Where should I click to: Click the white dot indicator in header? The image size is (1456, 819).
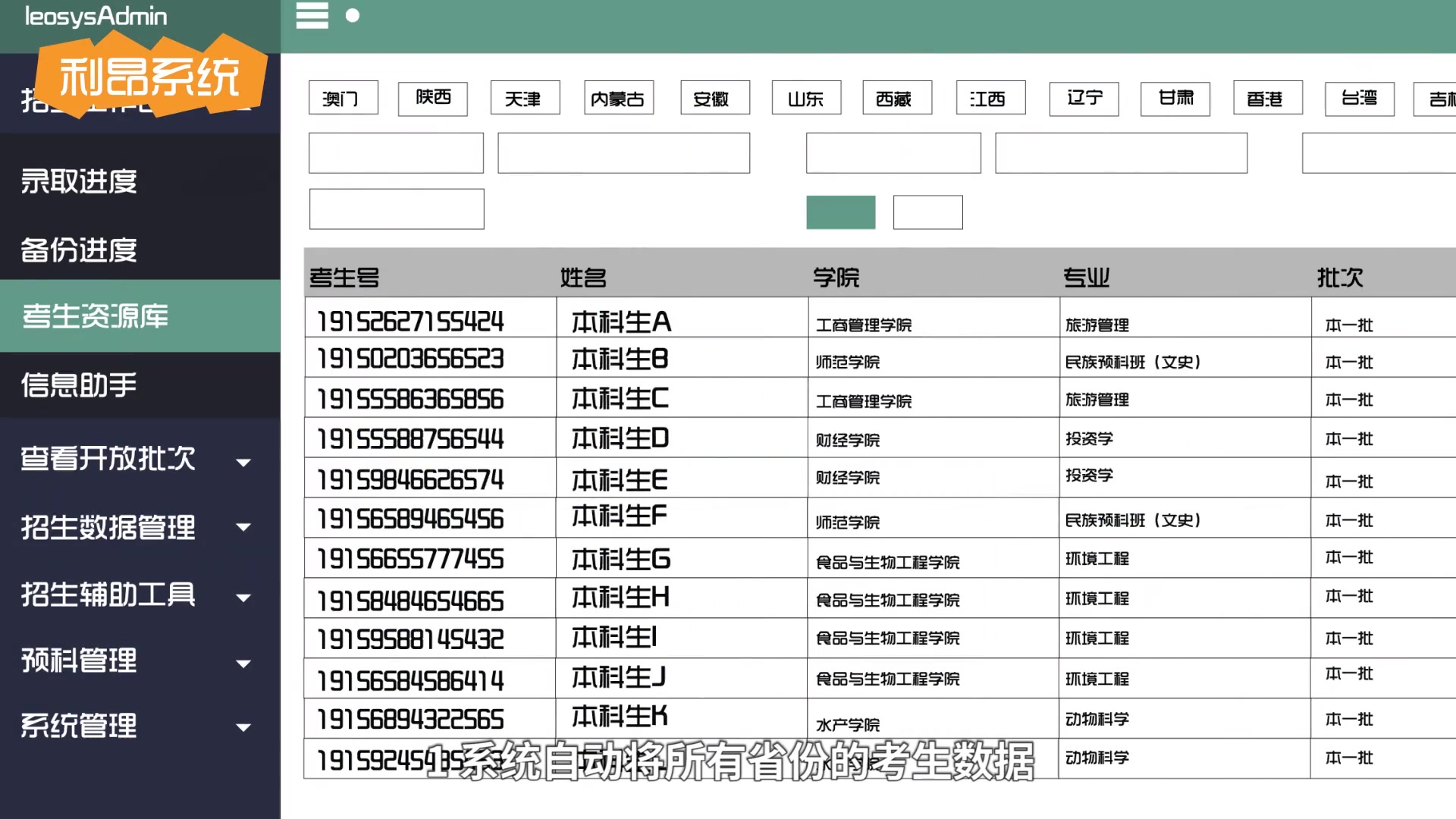click(353, 15)
